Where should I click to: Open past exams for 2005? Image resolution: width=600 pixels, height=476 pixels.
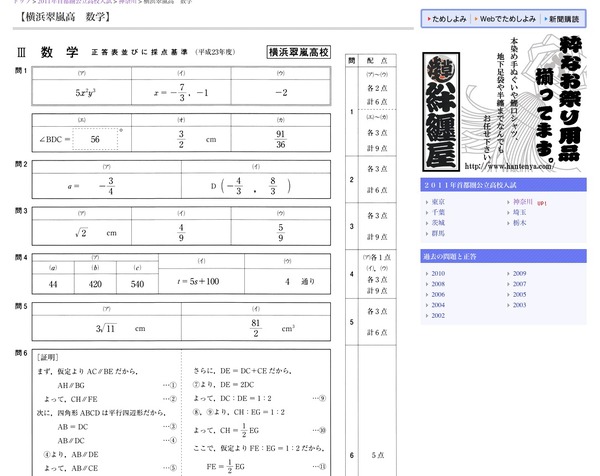click(520, 294)
